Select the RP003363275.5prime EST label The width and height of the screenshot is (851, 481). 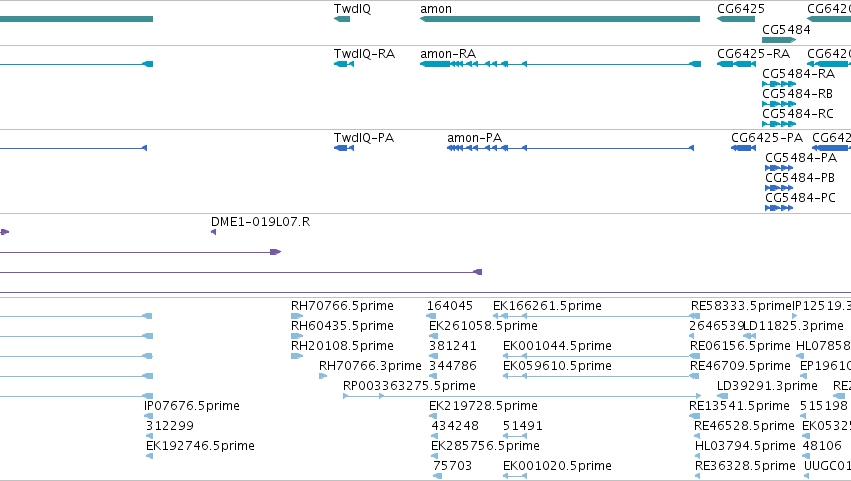click(409, 387)
